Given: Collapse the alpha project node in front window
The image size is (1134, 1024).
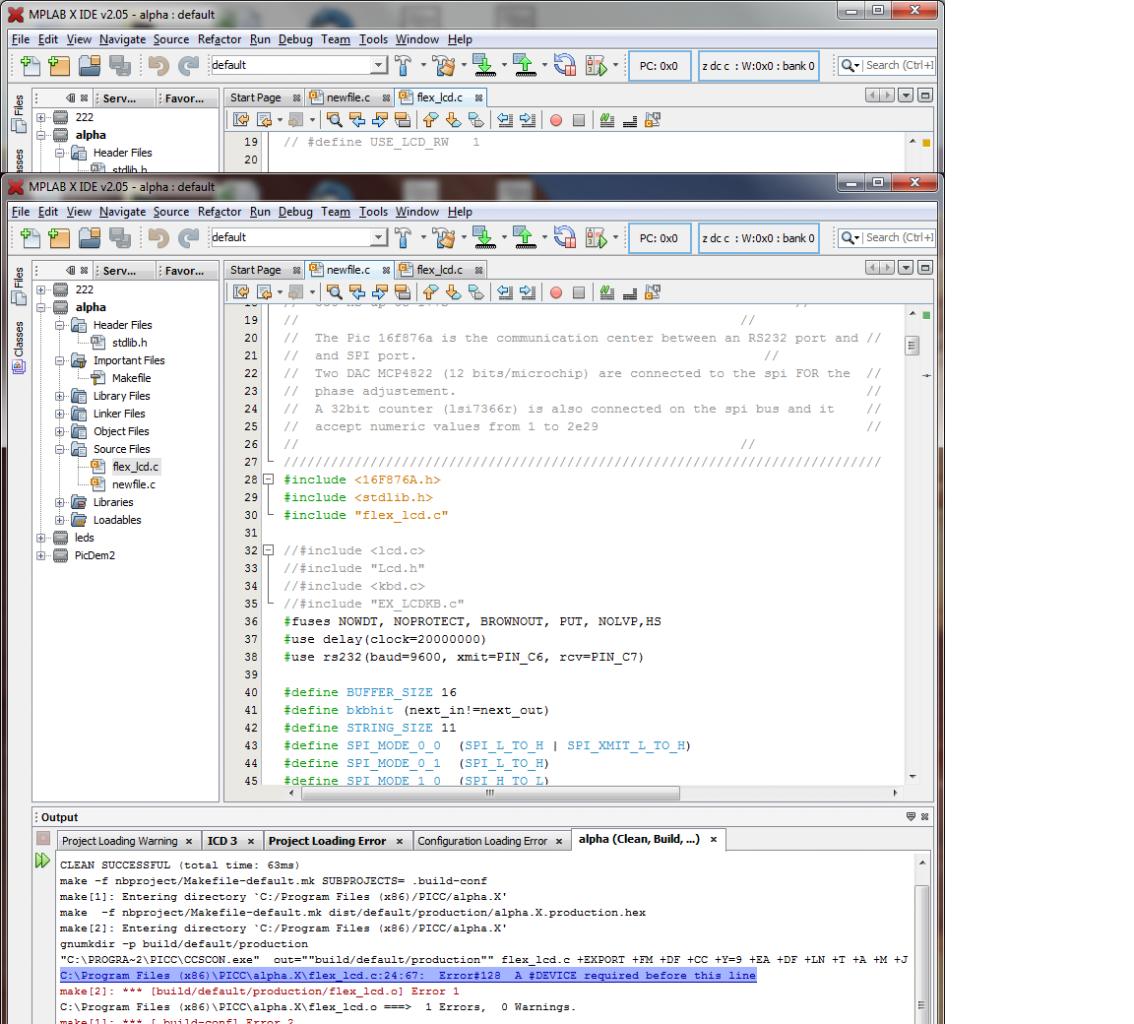Looking at the screenshot, I should pos(41,307).
